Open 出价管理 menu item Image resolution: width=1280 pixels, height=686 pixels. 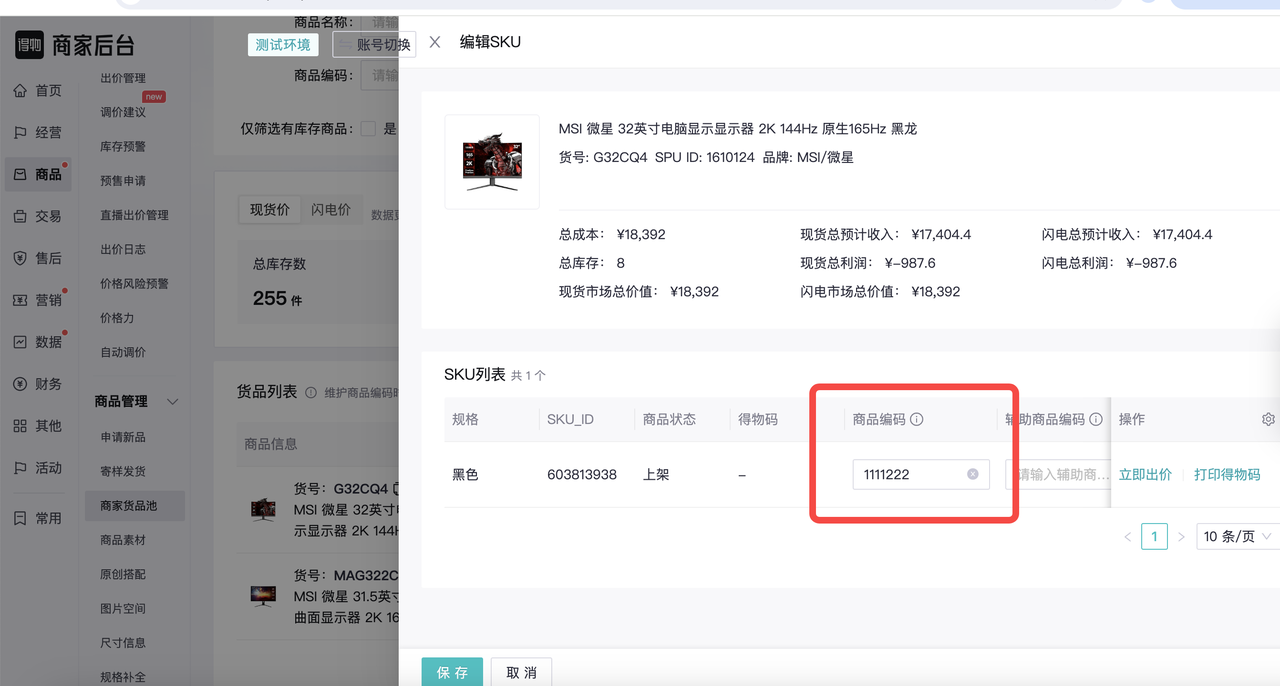coord(123,78)
